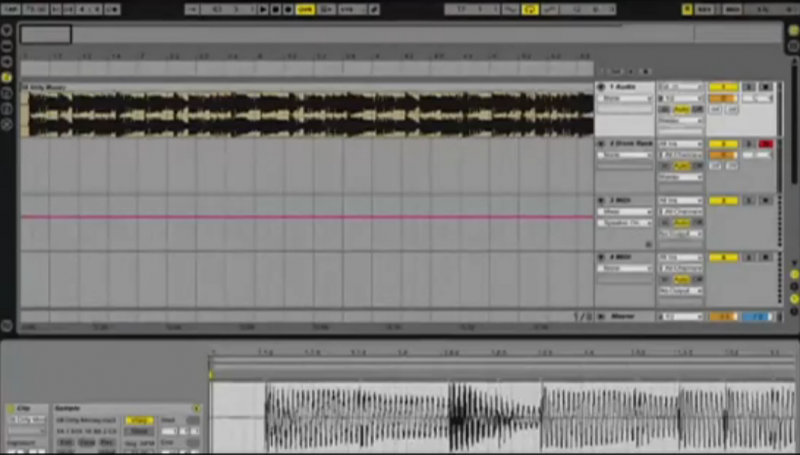The height and width of the screenshot is (455, 800).
Task: Toggle the yellow OVR overdub switch
Action: coord(305,9)
